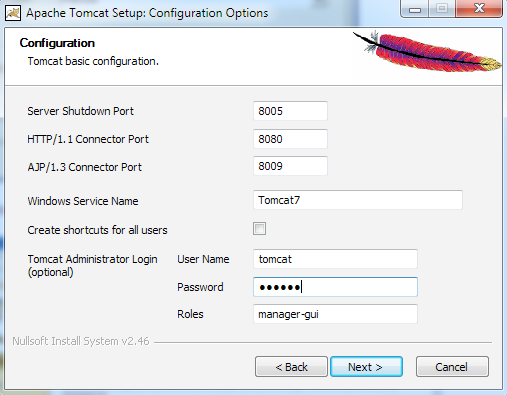Click the Server Shutdown Port label
507x395 pixels.
tap(80, 111)
